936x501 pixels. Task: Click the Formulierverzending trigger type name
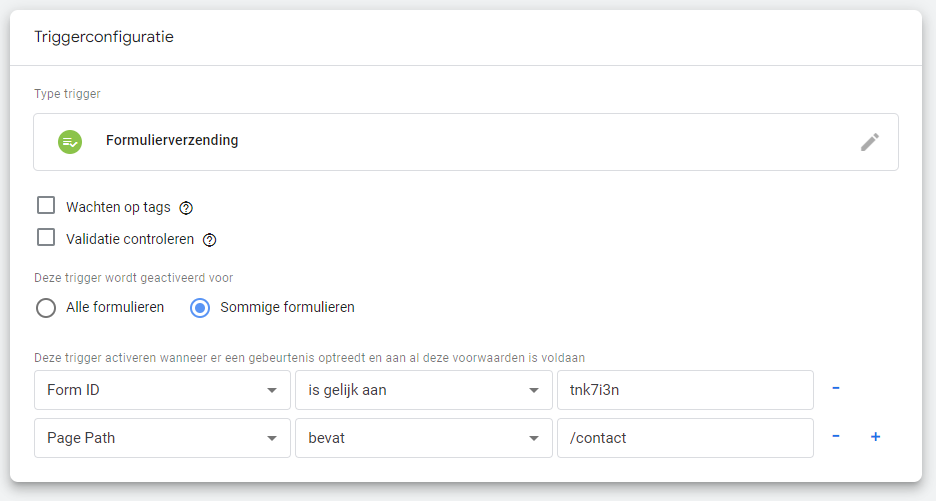[x=172, y=141]
